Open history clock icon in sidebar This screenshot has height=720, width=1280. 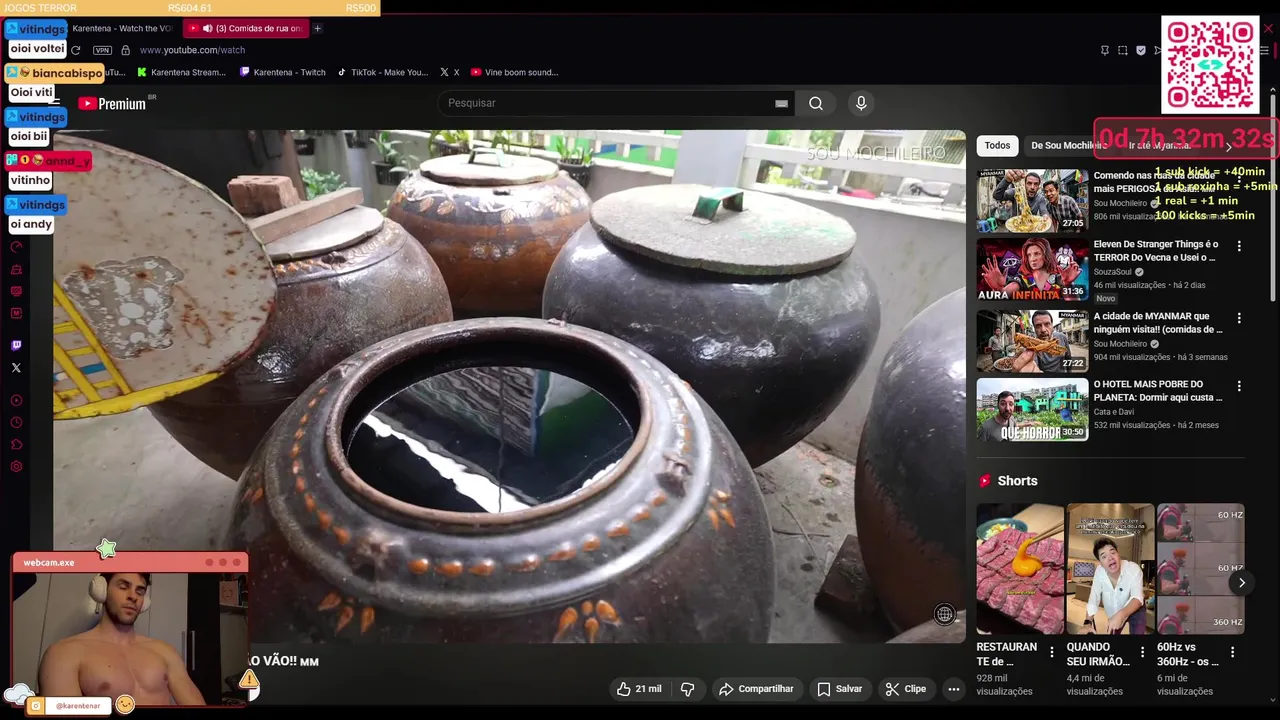[x=16, y=422]
